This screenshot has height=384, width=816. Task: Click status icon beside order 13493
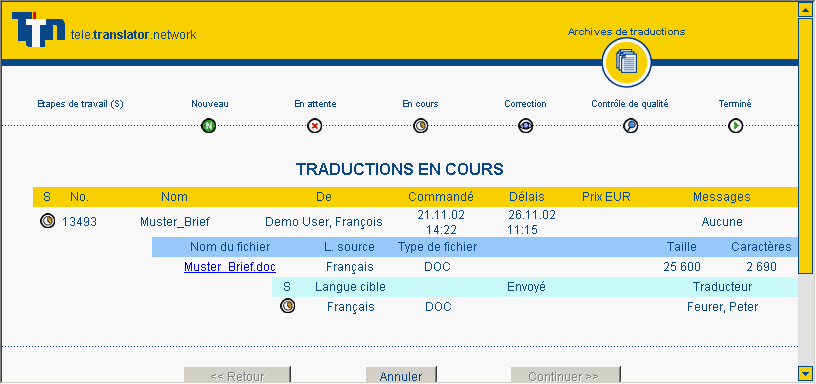47,221
